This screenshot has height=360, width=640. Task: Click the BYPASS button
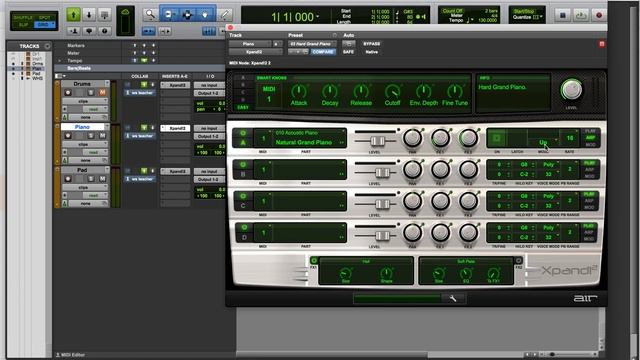click(x=371, y=44)
